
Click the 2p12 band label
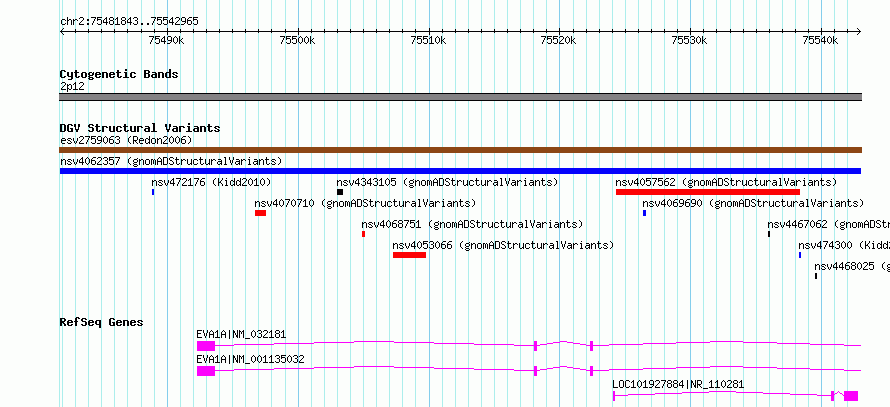click(x=72, y=86)
